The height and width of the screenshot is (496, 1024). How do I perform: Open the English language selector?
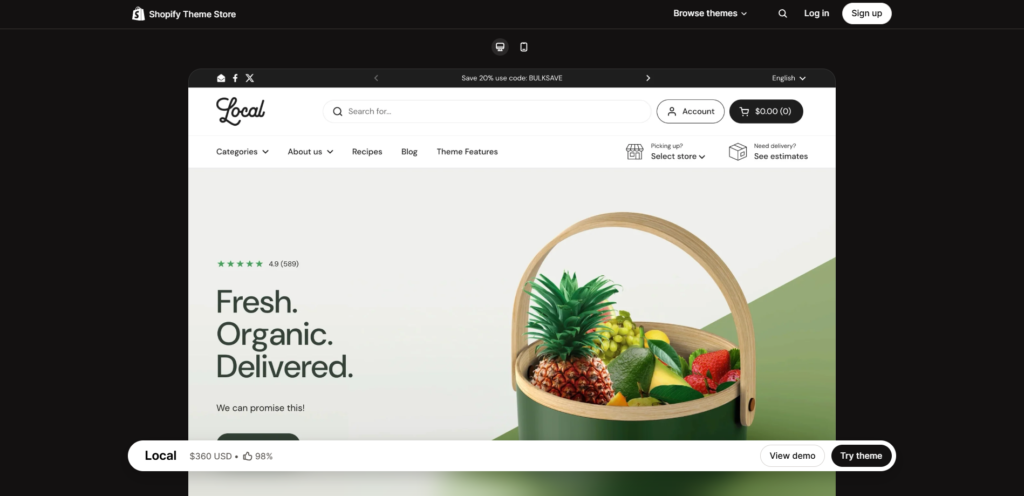789,78
